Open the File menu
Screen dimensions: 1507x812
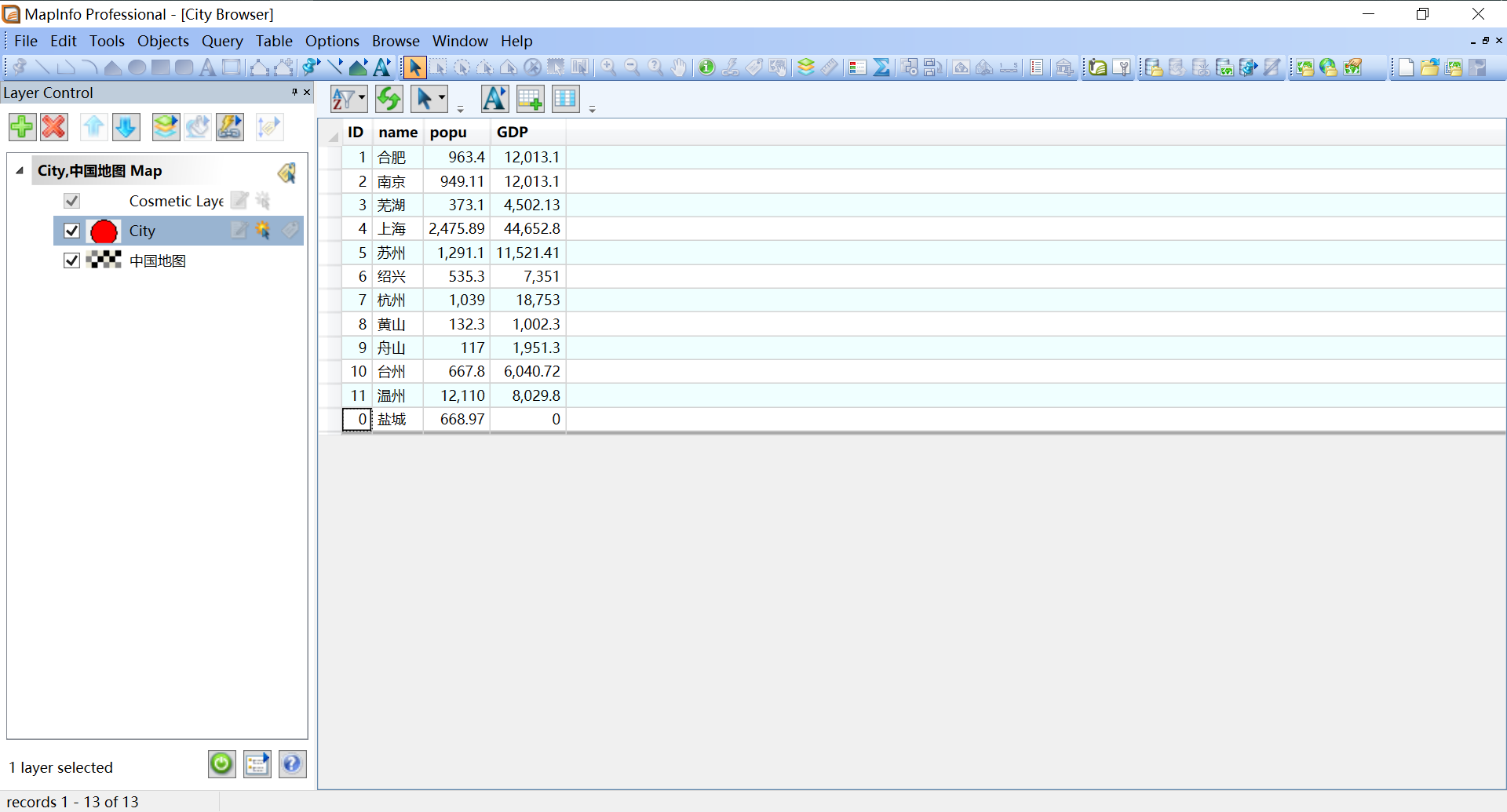click(26, 41)
